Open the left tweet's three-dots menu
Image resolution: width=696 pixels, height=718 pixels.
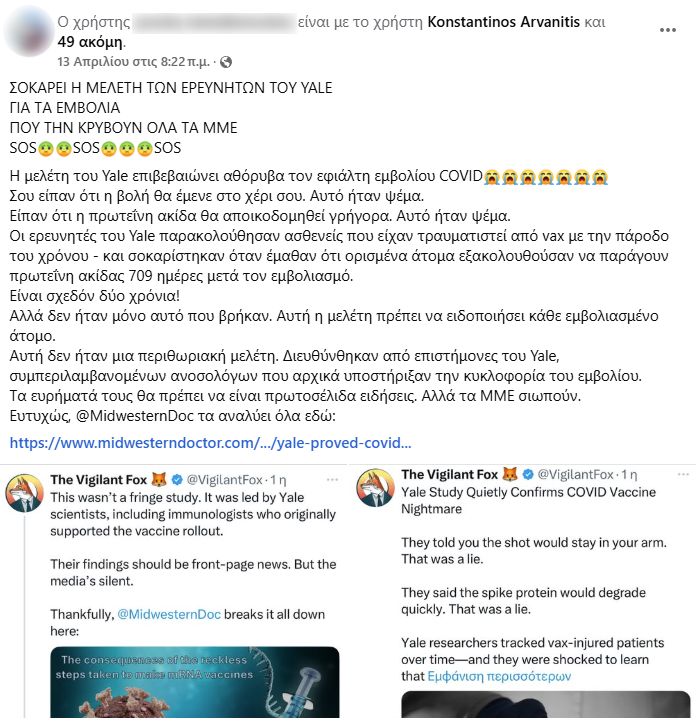[332, 479]
